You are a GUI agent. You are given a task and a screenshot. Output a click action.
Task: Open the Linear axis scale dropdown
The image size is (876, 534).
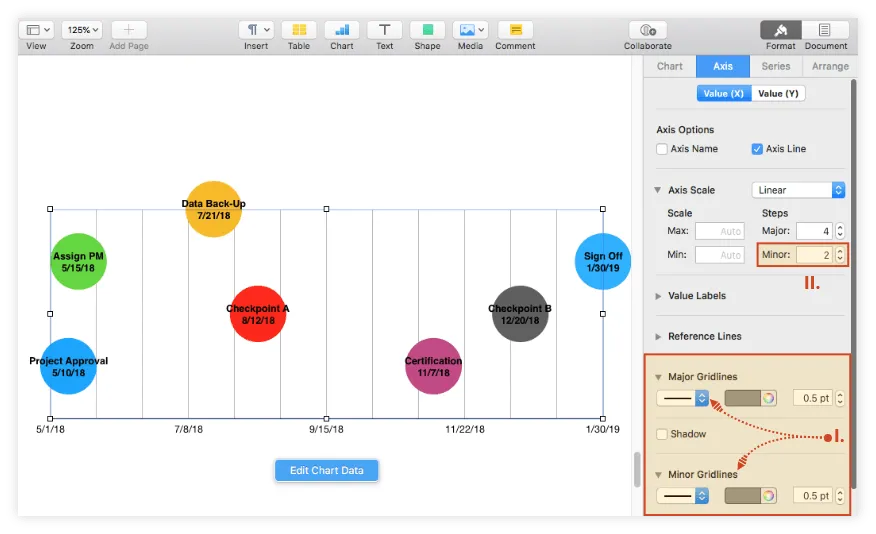pyautogui.click(x=798, y=190)
